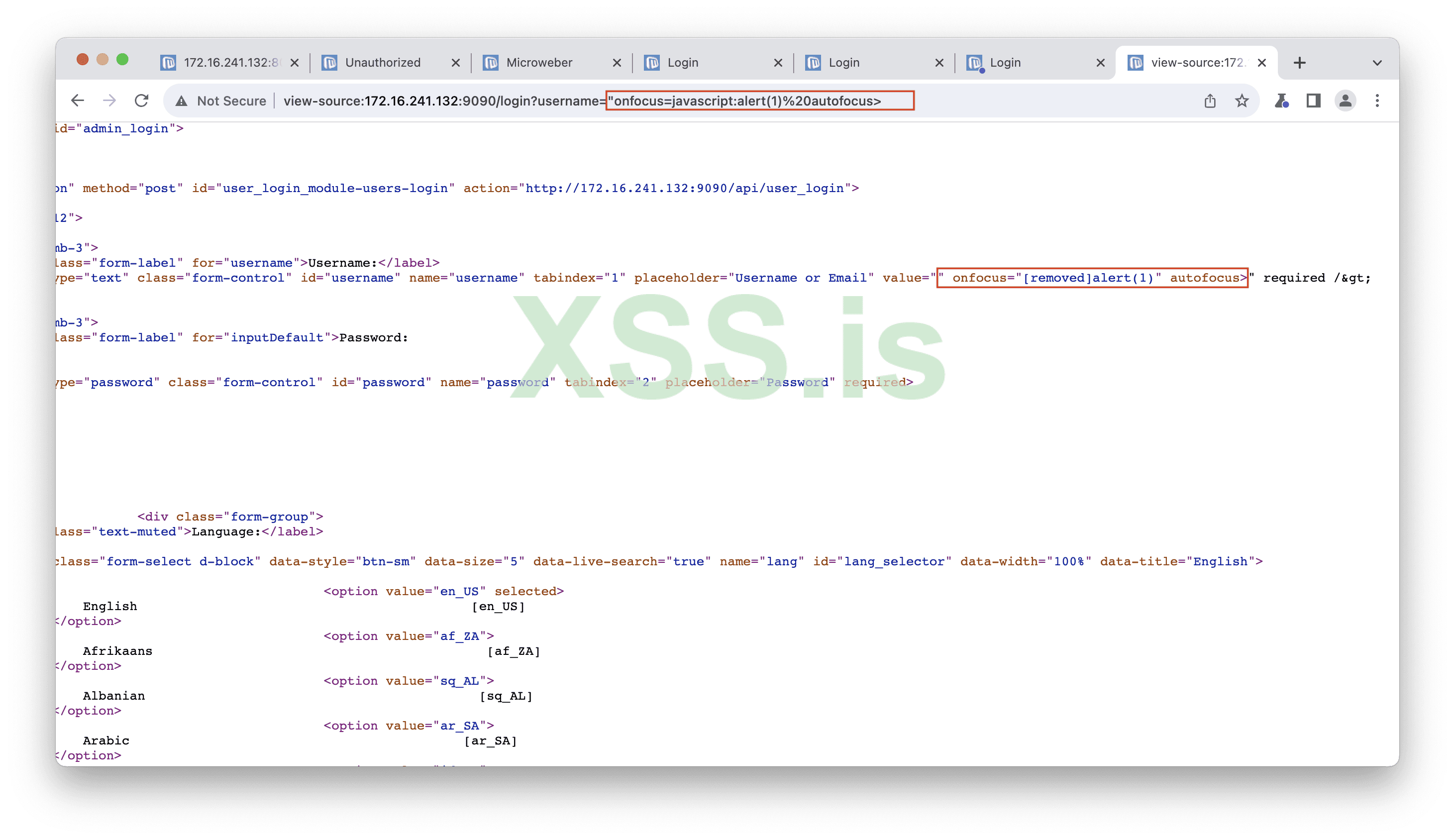Close the active view-source tab

[x=1262, y=63]
